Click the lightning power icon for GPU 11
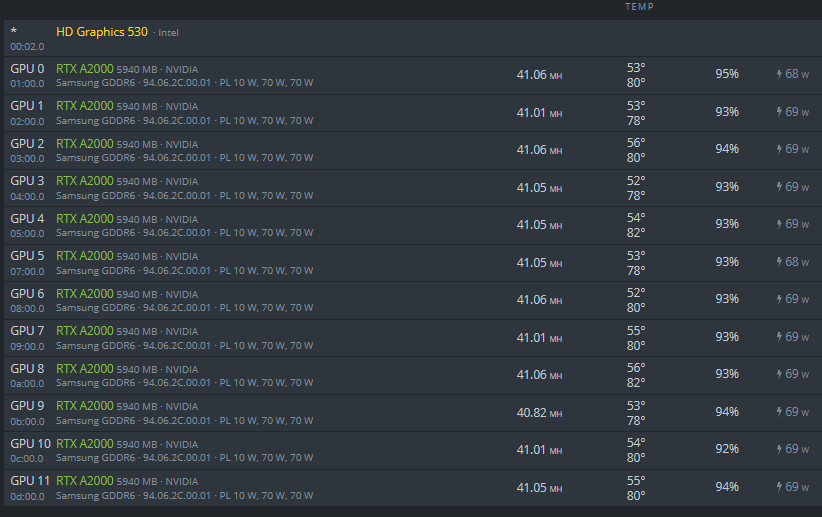The image size is (822, 517). click(780, 487)
